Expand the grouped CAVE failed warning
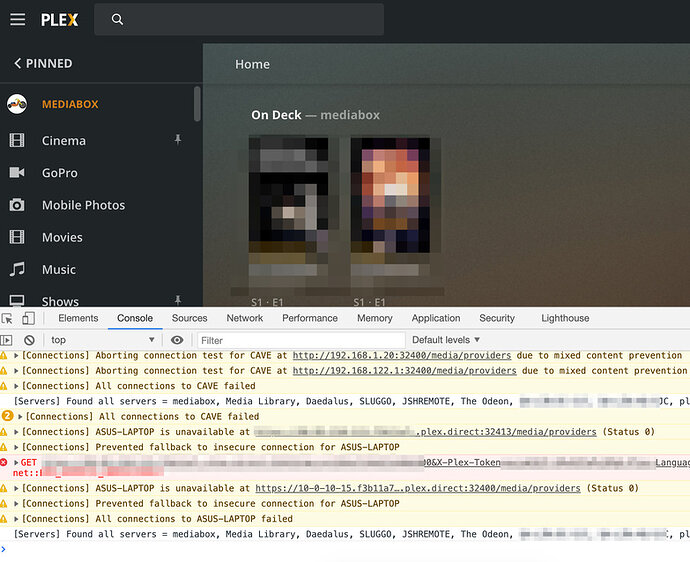 pyautogui.click(x=20, y=416)
